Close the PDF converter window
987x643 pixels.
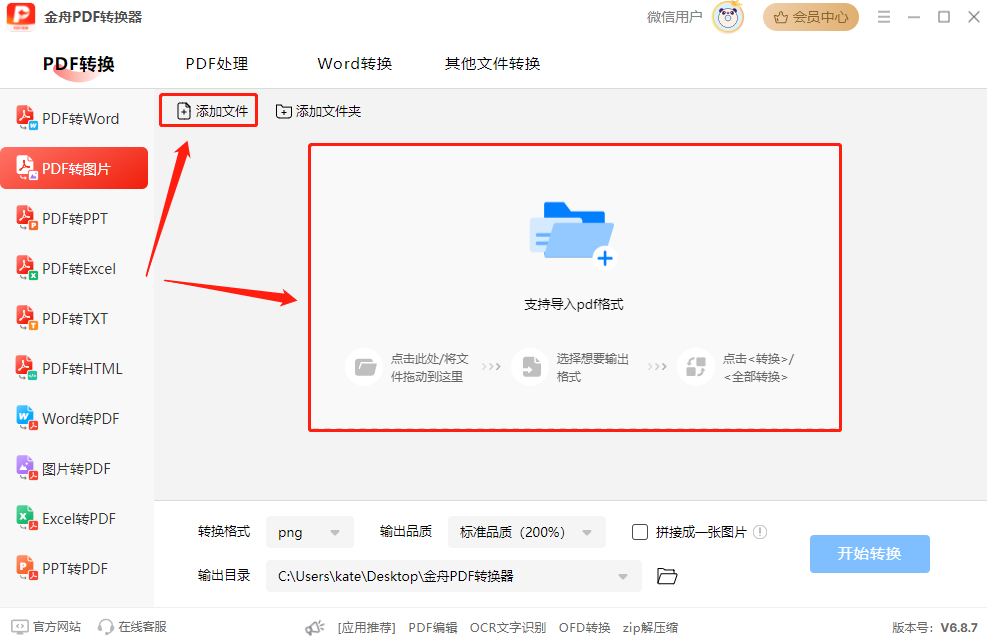pyautogui.click(x=974, y=17)
